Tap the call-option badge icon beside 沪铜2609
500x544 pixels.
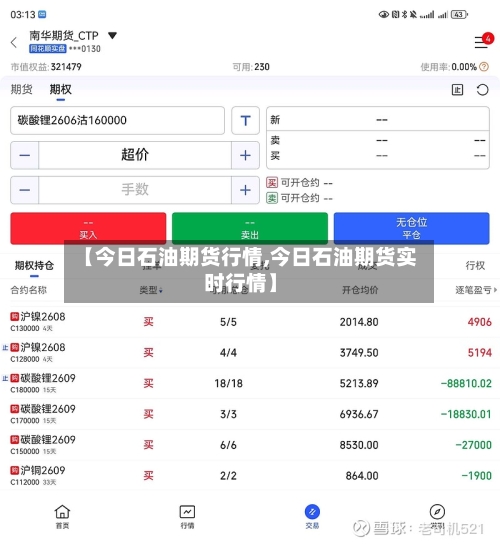pyautogui.click(x=14, y=470)
